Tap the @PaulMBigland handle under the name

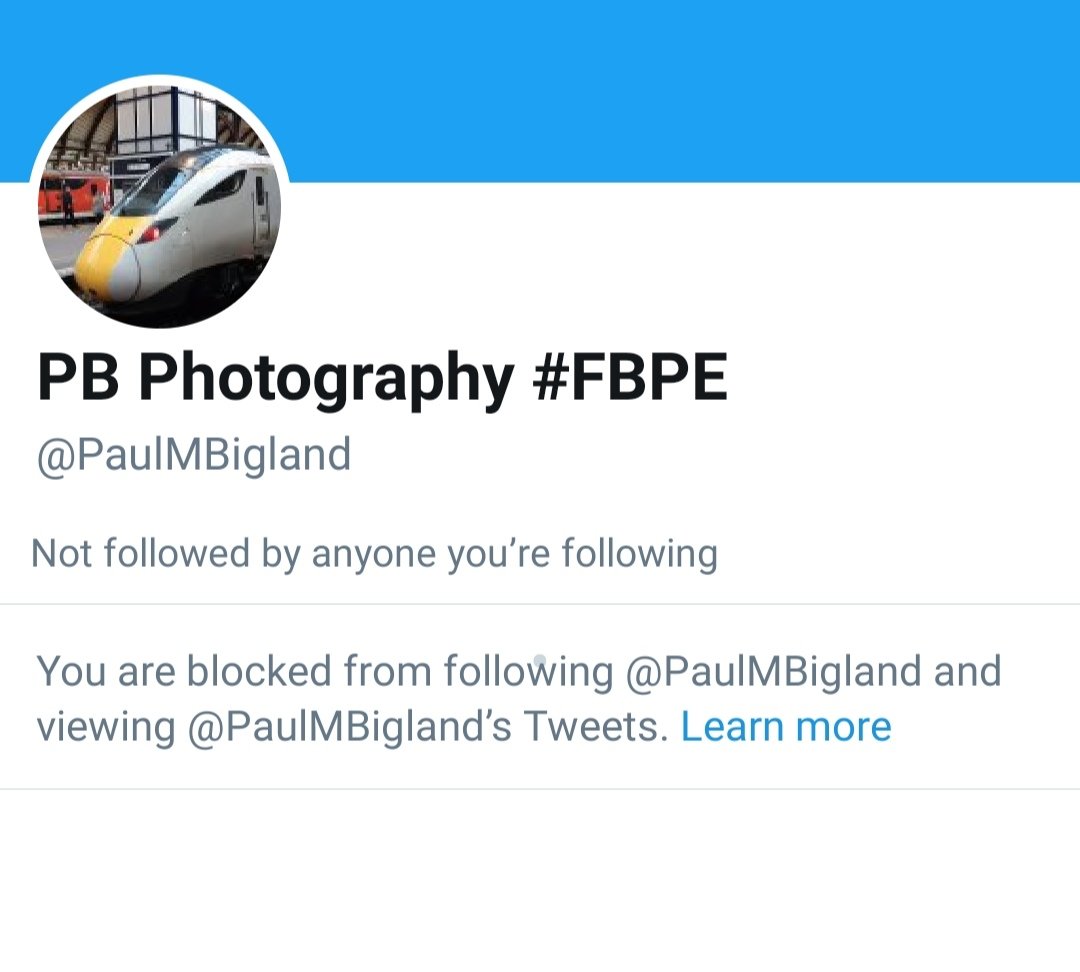194,455
